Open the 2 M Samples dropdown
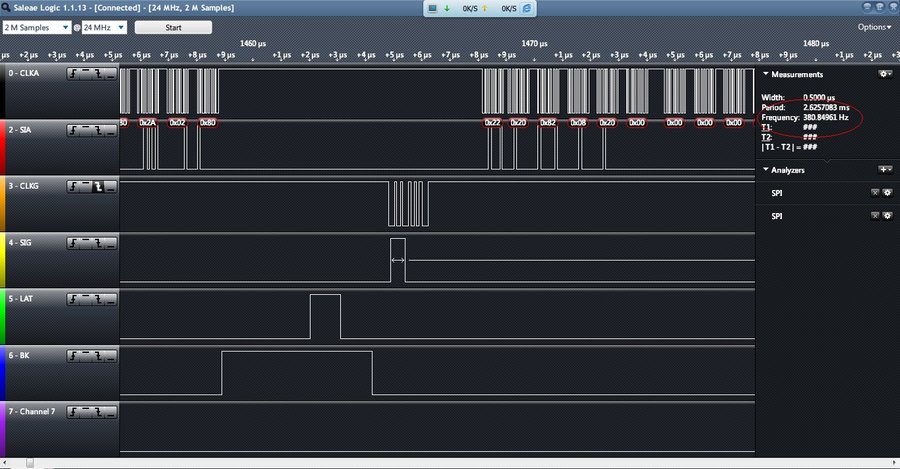 [36, 27]
